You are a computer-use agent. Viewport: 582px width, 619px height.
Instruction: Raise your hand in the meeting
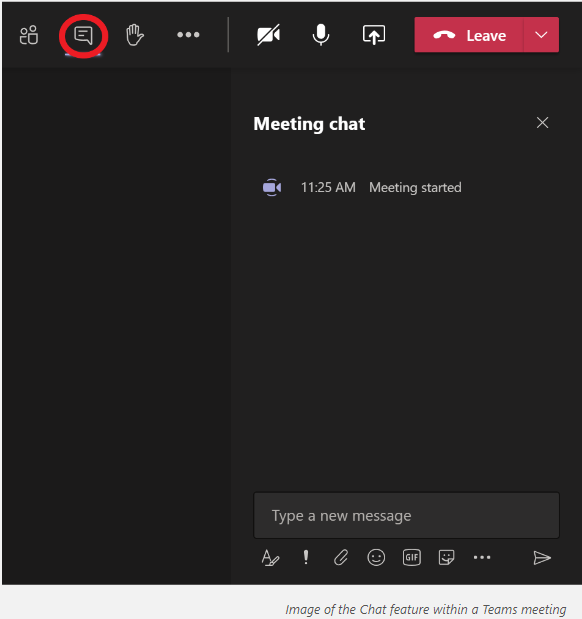(x=135, y=35)
